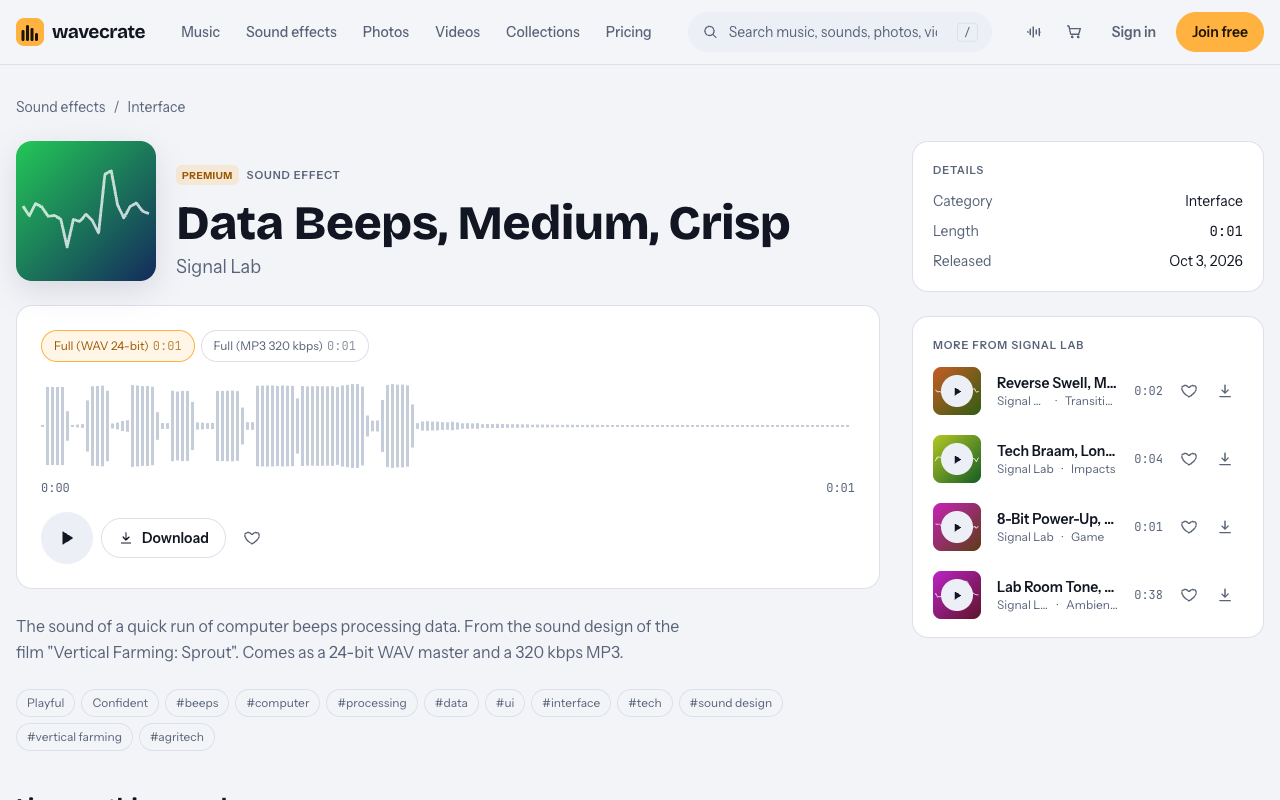Download the 8-Bit Power-Up track
Image resolution: width=1280 pixels, height=800 pixels.
coord(1225,527)
